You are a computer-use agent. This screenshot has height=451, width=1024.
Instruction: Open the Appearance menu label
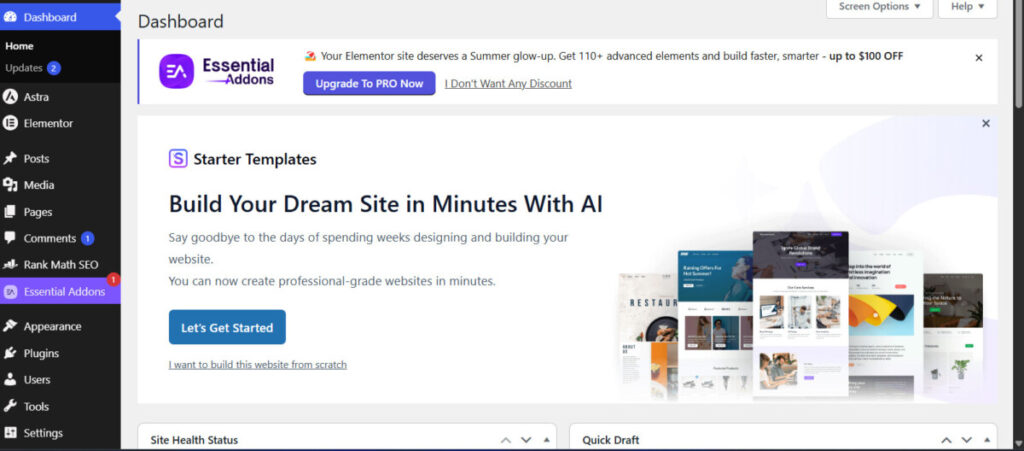point(52,326)
